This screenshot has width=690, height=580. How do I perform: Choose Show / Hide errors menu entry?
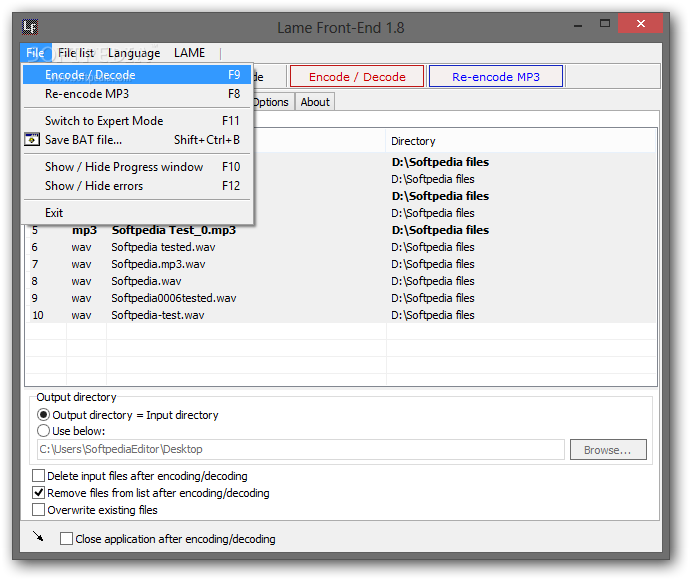(137, 186)
